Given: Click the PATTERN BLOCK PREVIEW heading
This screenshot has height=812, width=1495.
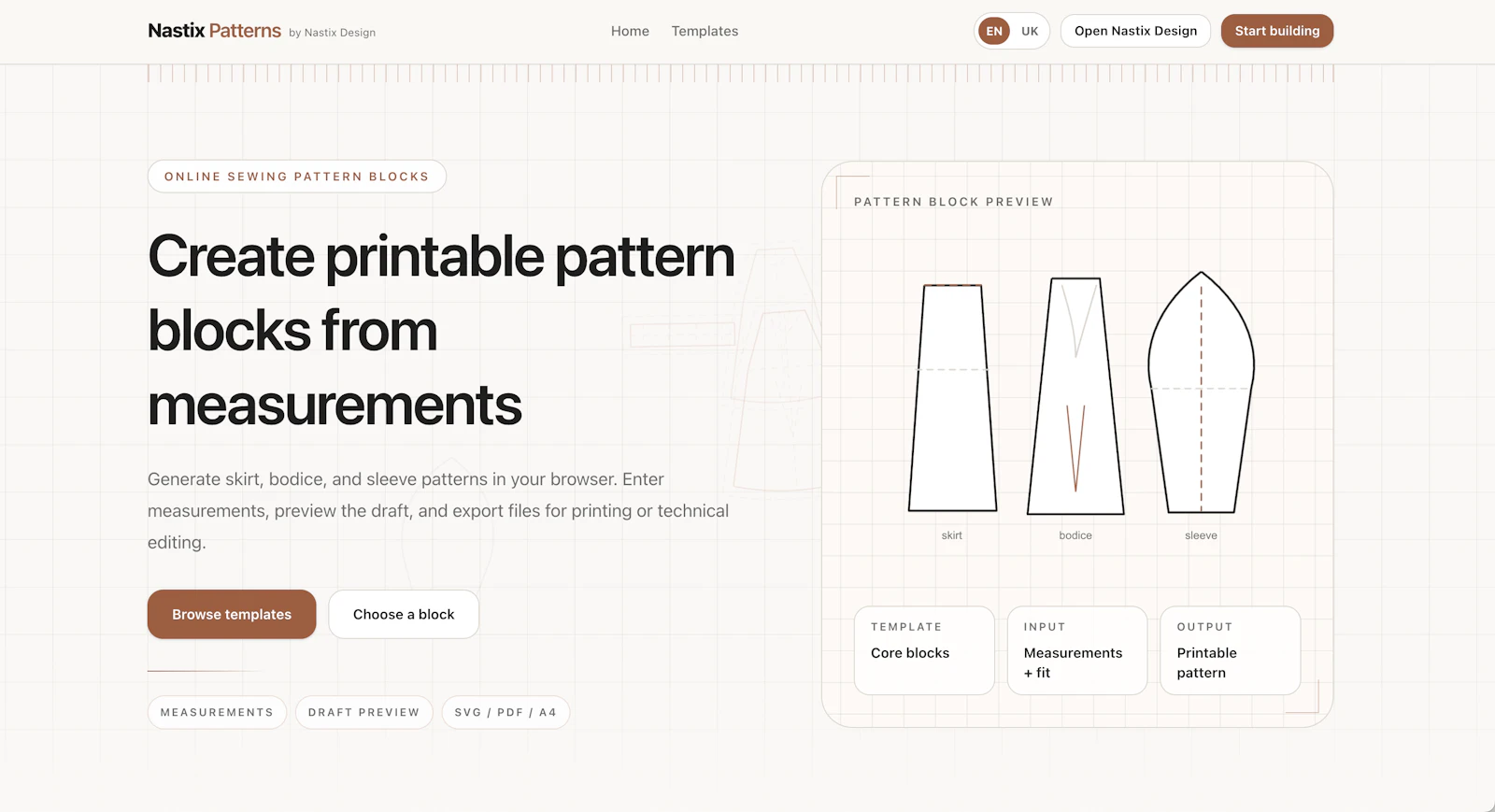Looking at the screenshot, I should (953, 202).
